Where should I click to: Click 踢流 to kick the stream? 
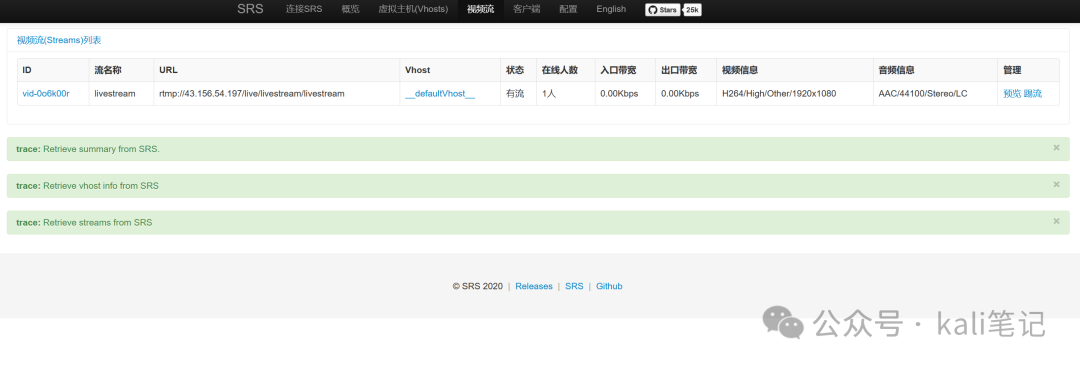[1032, 94]
